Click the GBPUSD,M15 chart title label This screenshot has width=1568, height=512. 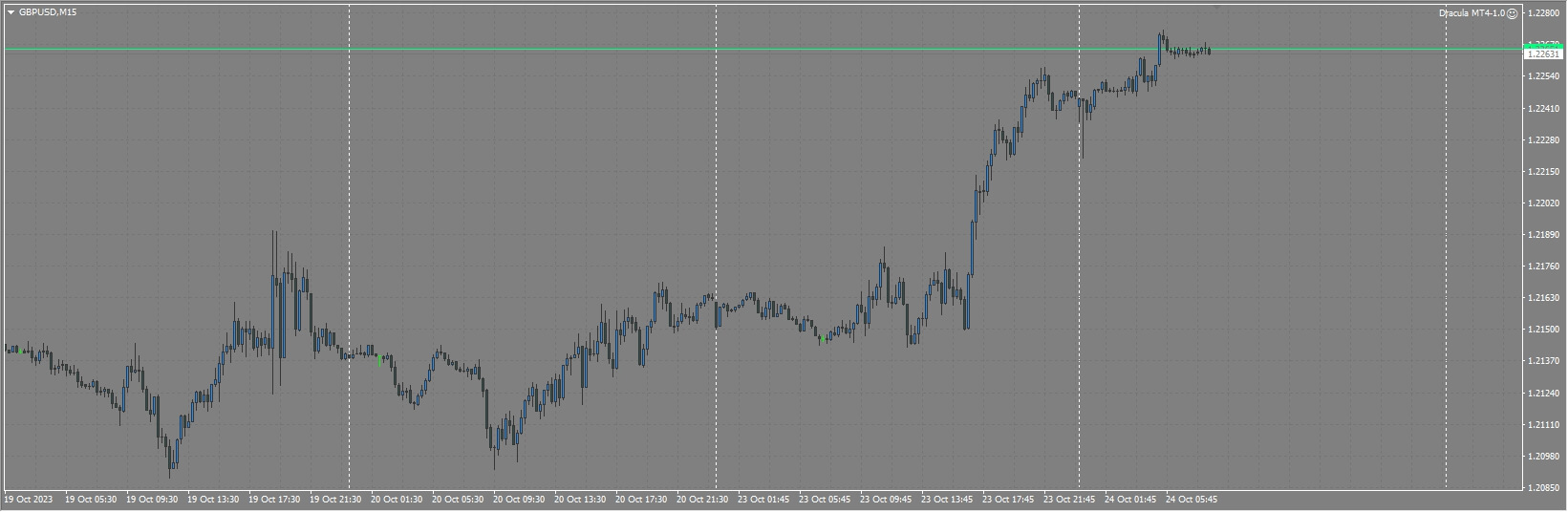(48, 12)
